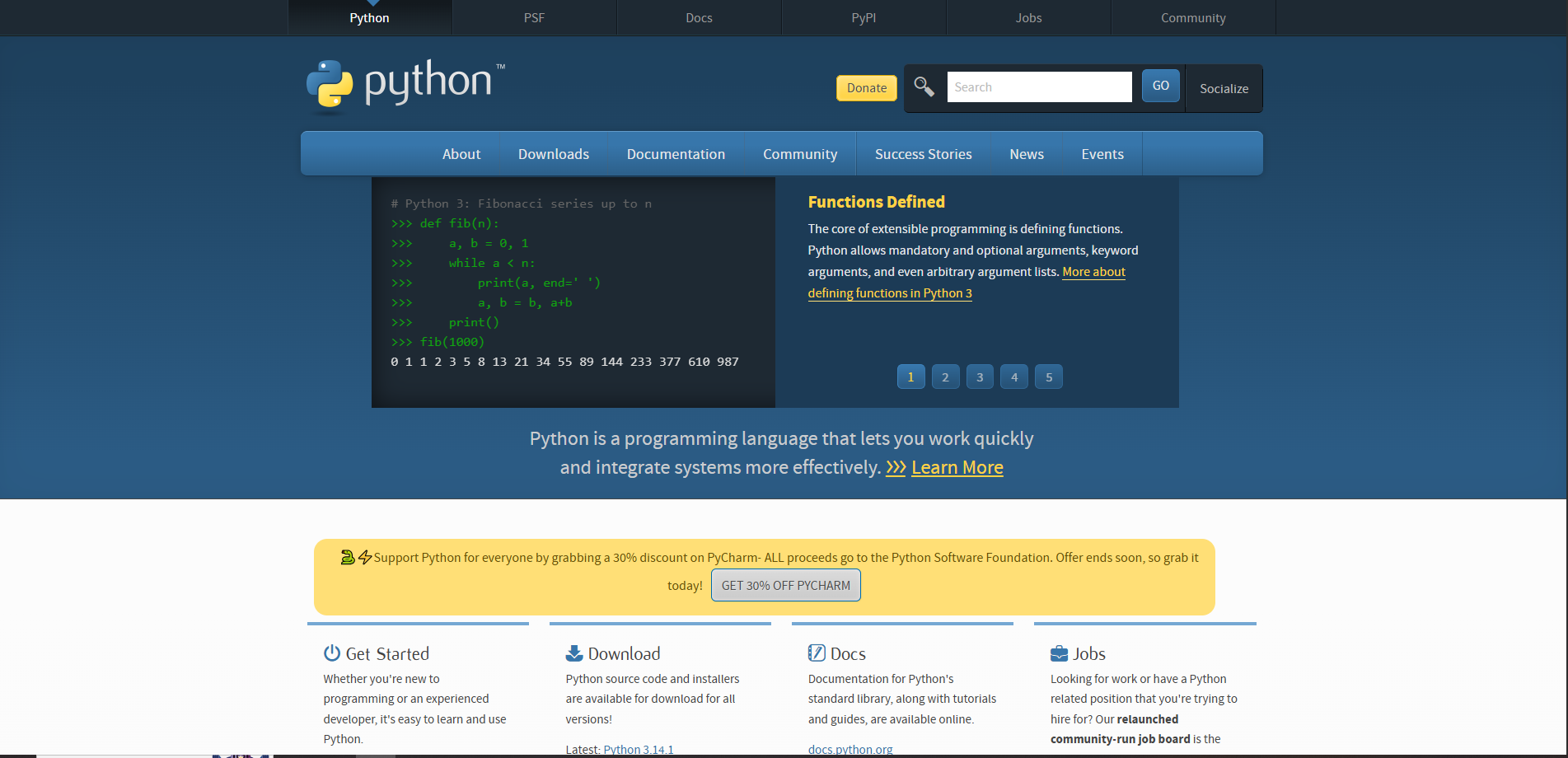
Task: Expand the Socialize menu
Action: point(1224,89)
